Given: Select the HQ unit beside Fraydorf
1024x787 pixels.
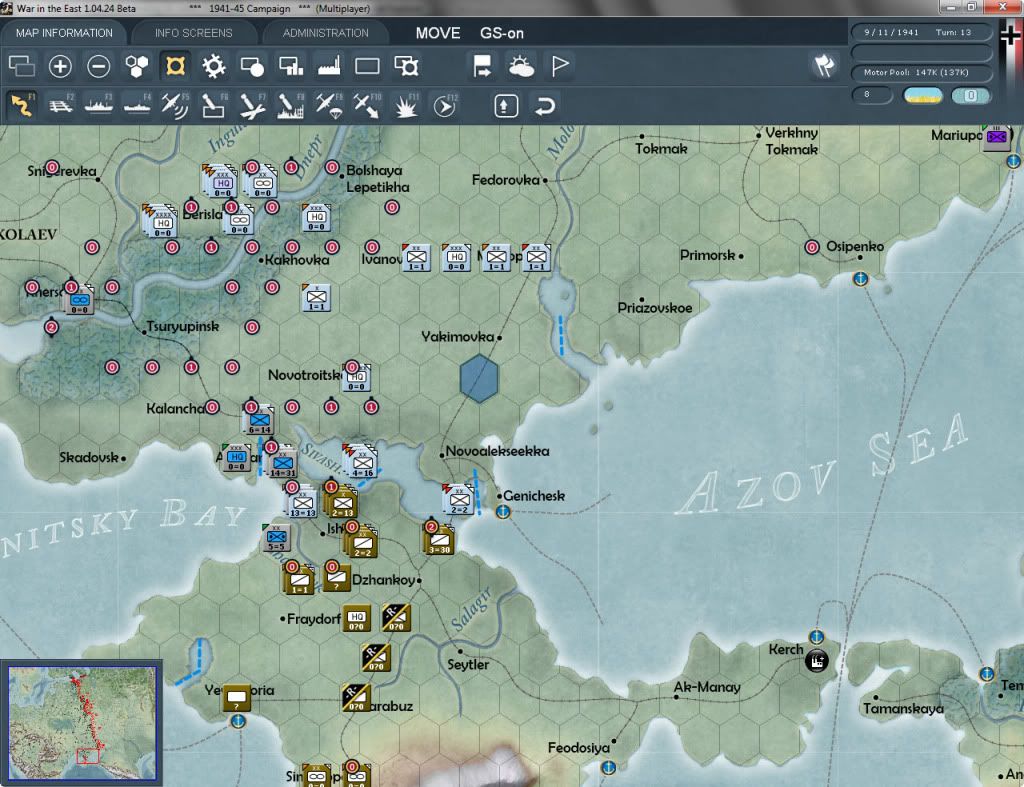Looking at the screenshot, I should 357,618.
